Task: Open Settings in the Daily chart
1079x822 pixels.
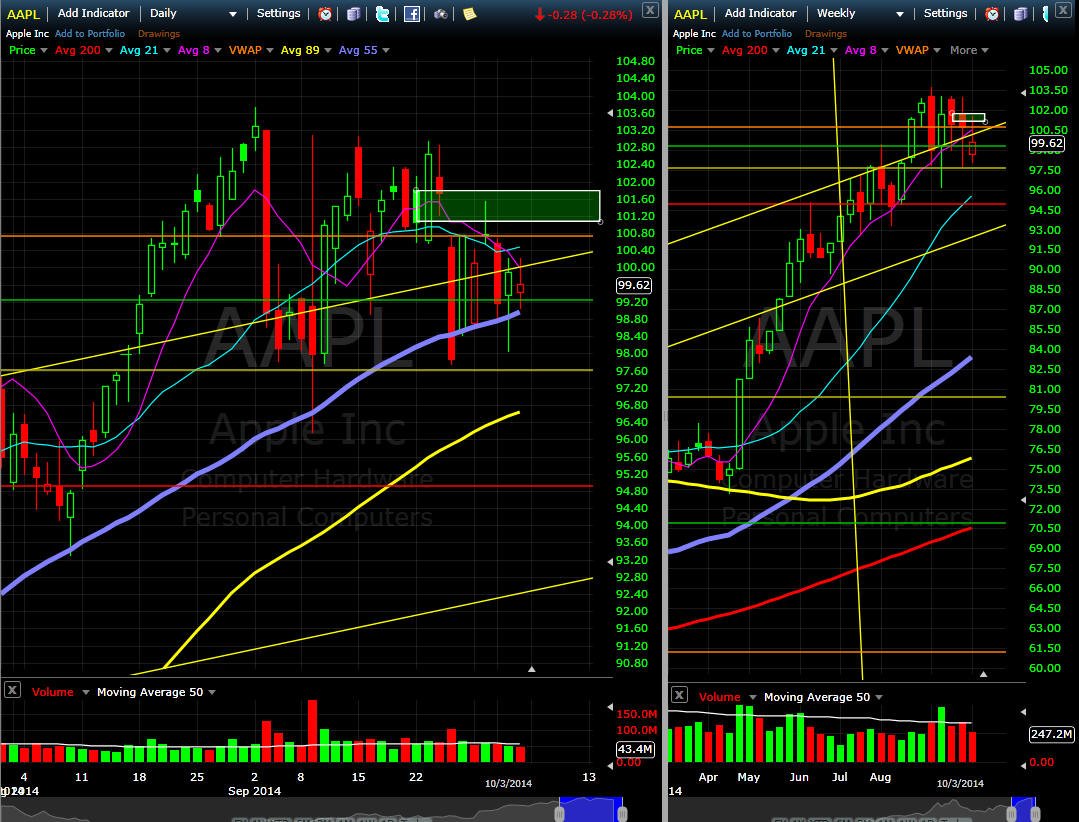Action: coord(278,13)
